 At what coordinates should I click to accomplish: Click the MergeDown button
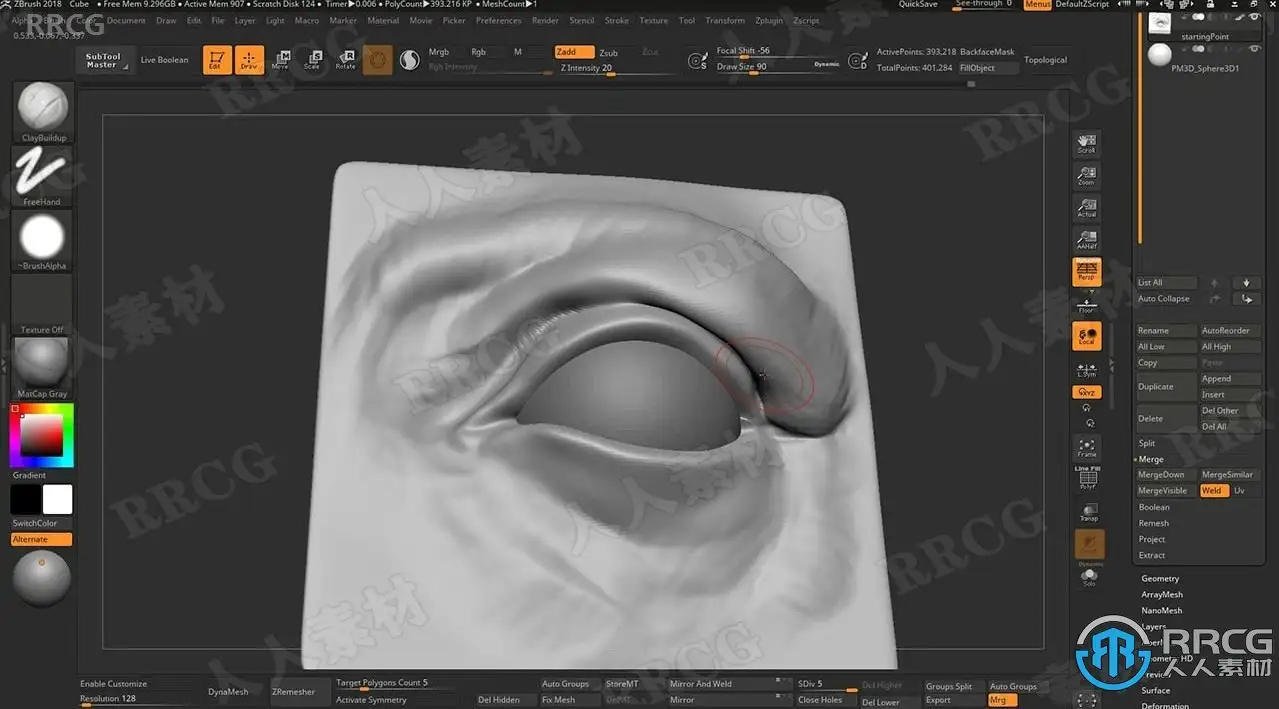click(1161, 475)
